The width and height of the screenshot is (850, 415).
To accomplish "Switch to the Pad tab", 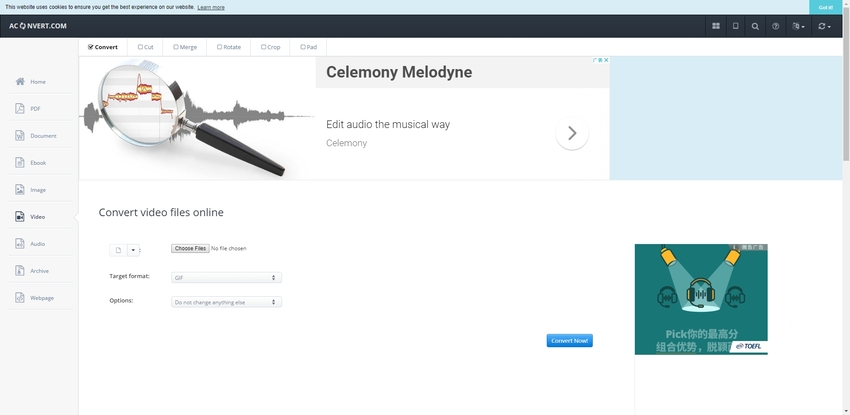I will pyautogui.click(x=308, y=47).
